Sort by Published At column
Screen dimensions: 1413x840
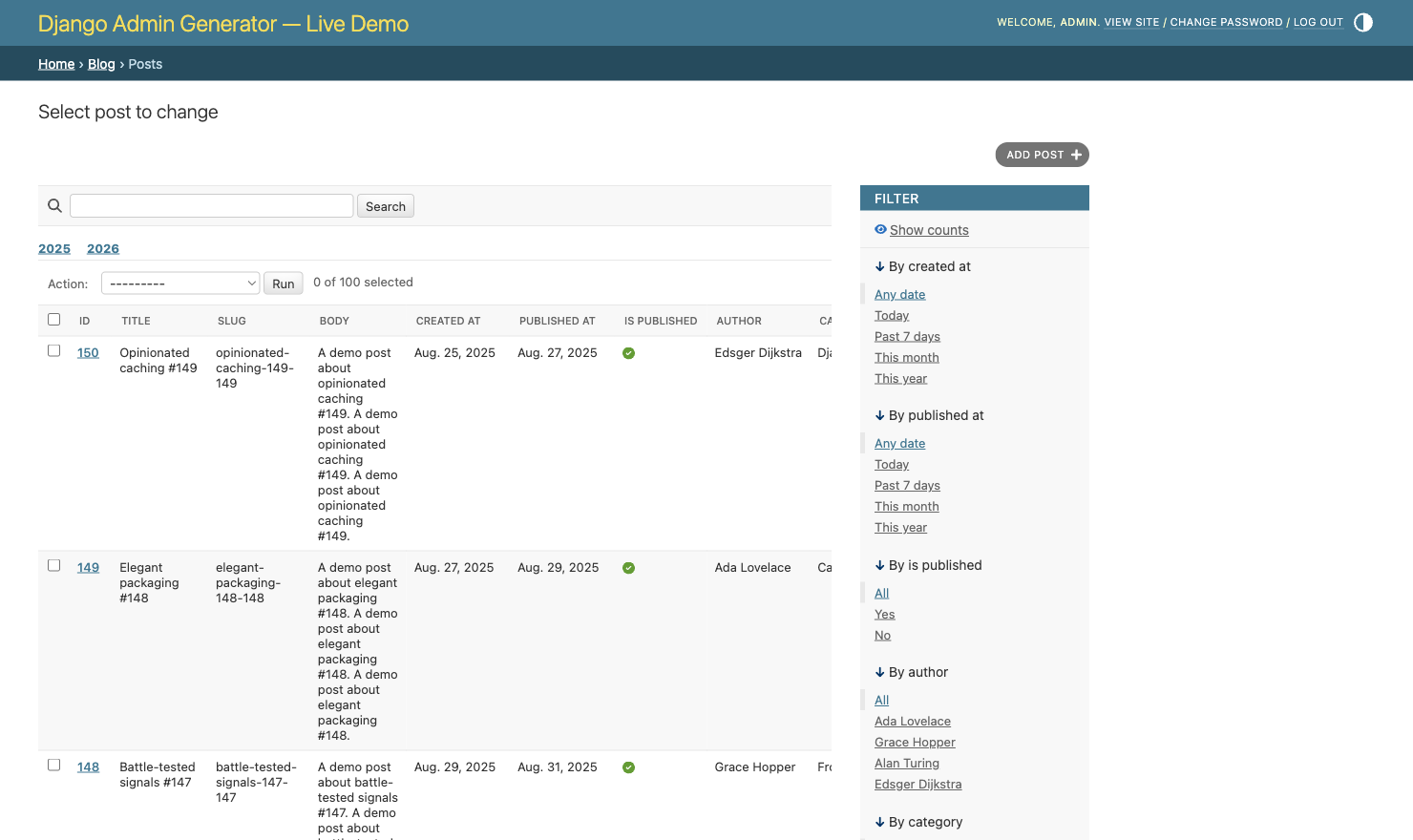[557, 321]
